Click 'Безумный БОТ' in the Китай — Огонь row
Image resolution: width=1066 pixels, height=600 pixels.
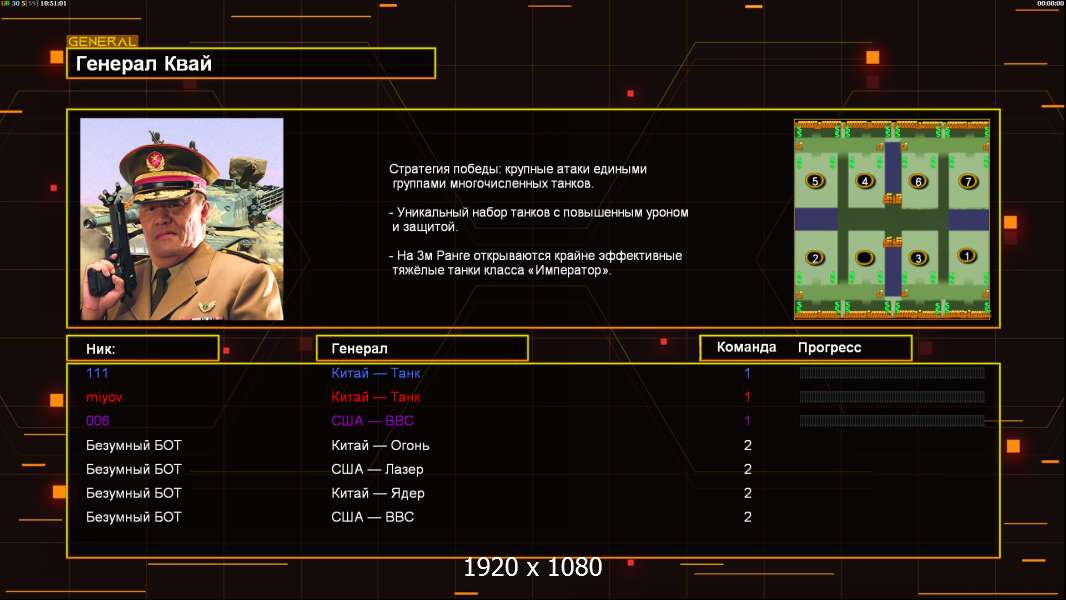point(134,445)
